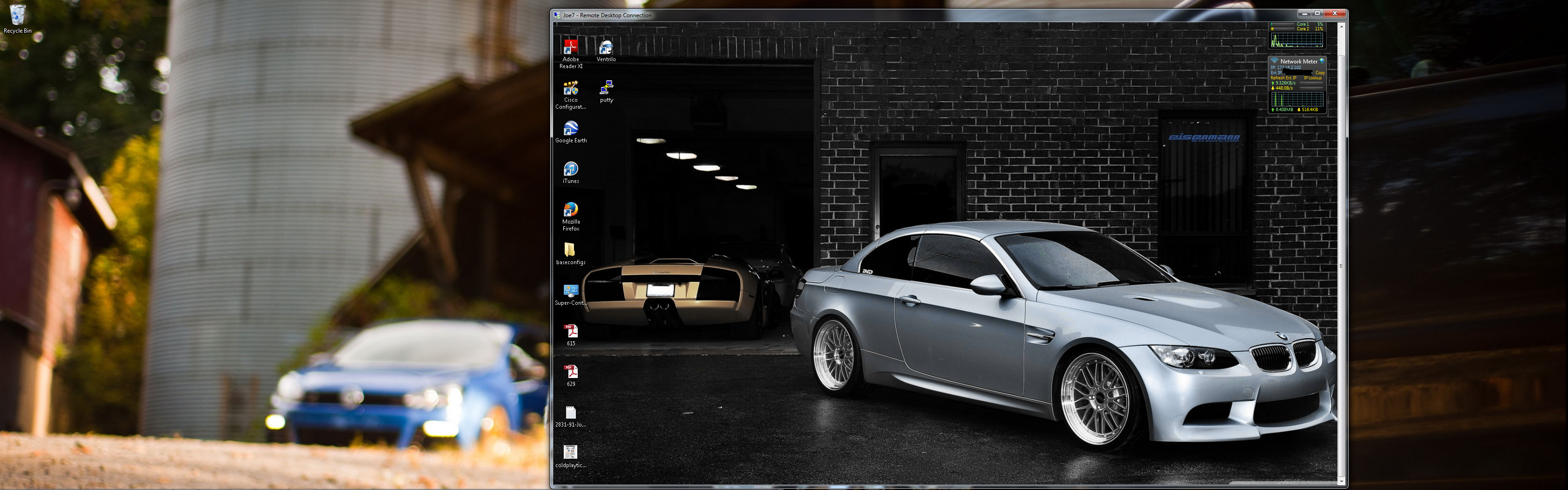Click the Network Meter traffic graph
The width and height of the screenshot is (1568, 490).
[1298, 99]
